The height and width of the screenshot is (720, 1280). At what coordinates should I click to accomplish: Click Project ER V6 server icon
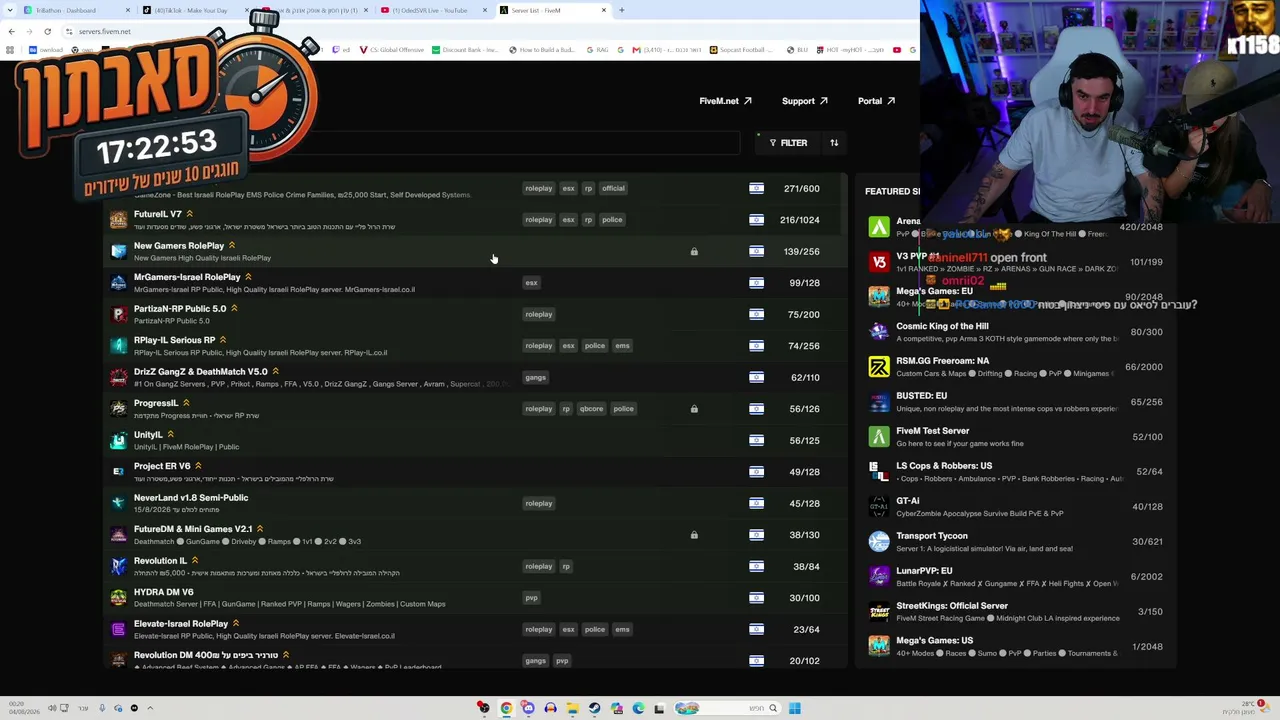coord(119,472)
